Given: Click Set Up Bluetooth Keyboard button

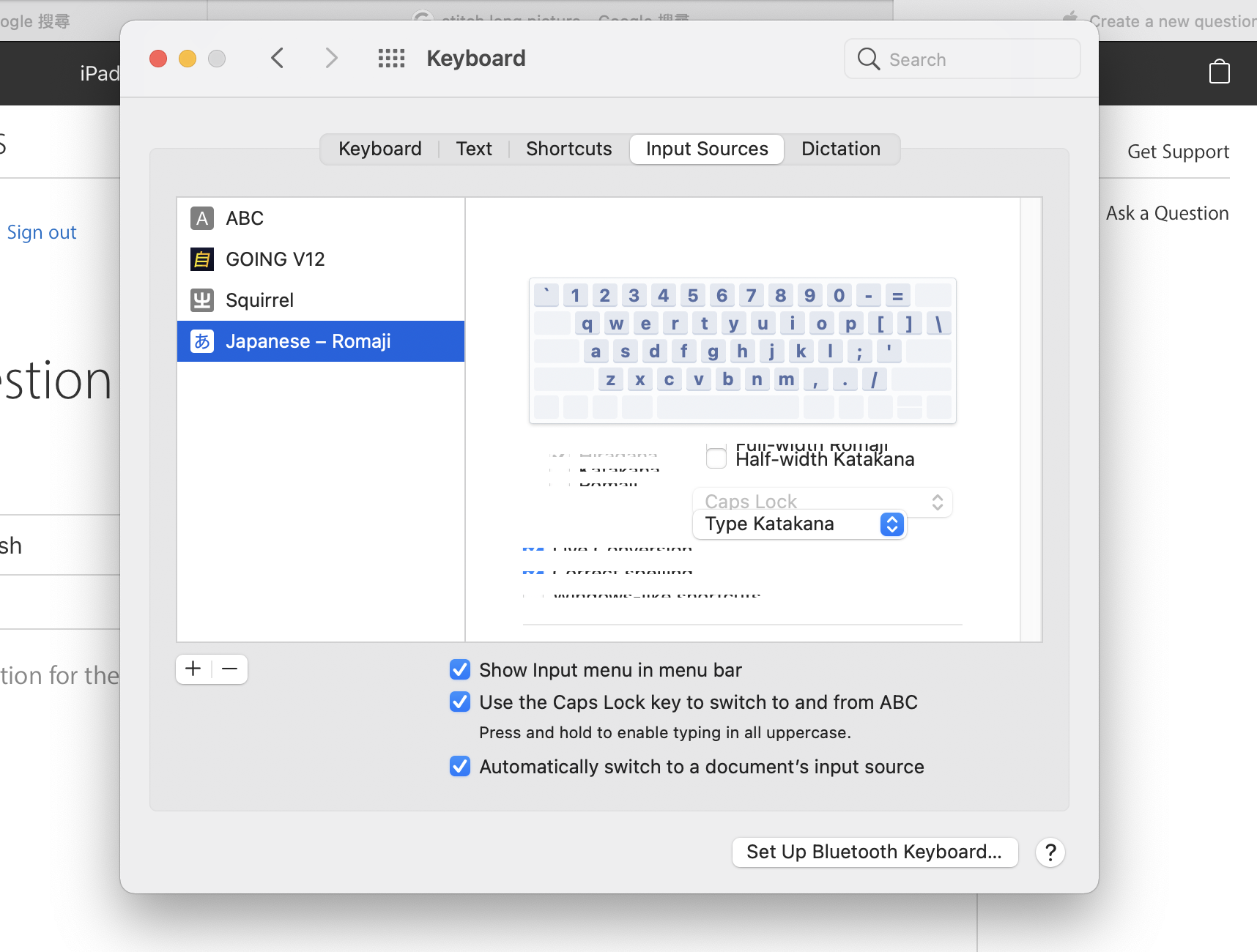Looking at the screenshot, I should pyautogui.click(x=875, y=852).
